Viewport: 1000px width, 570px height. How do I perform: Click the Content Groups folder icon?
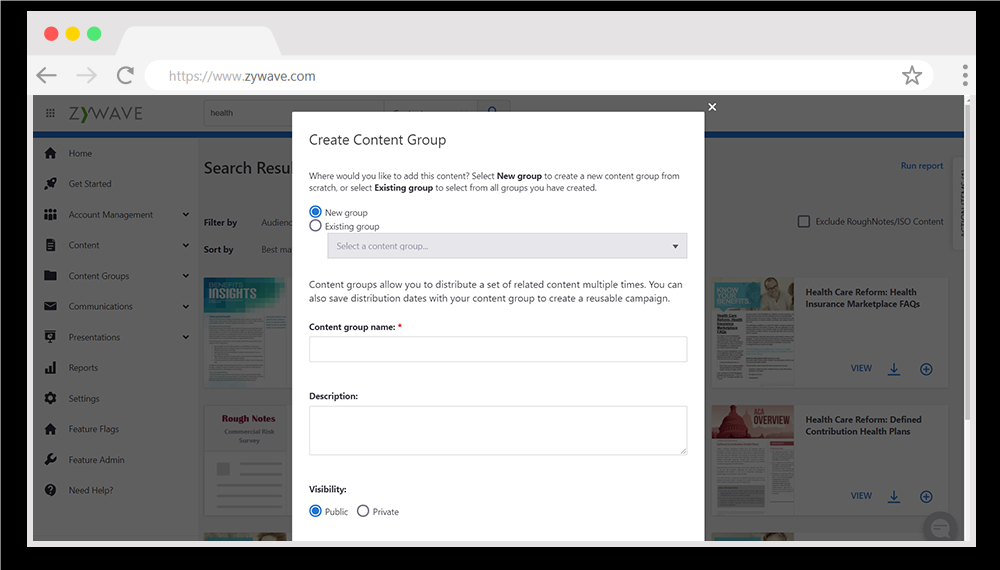[50, 275]
